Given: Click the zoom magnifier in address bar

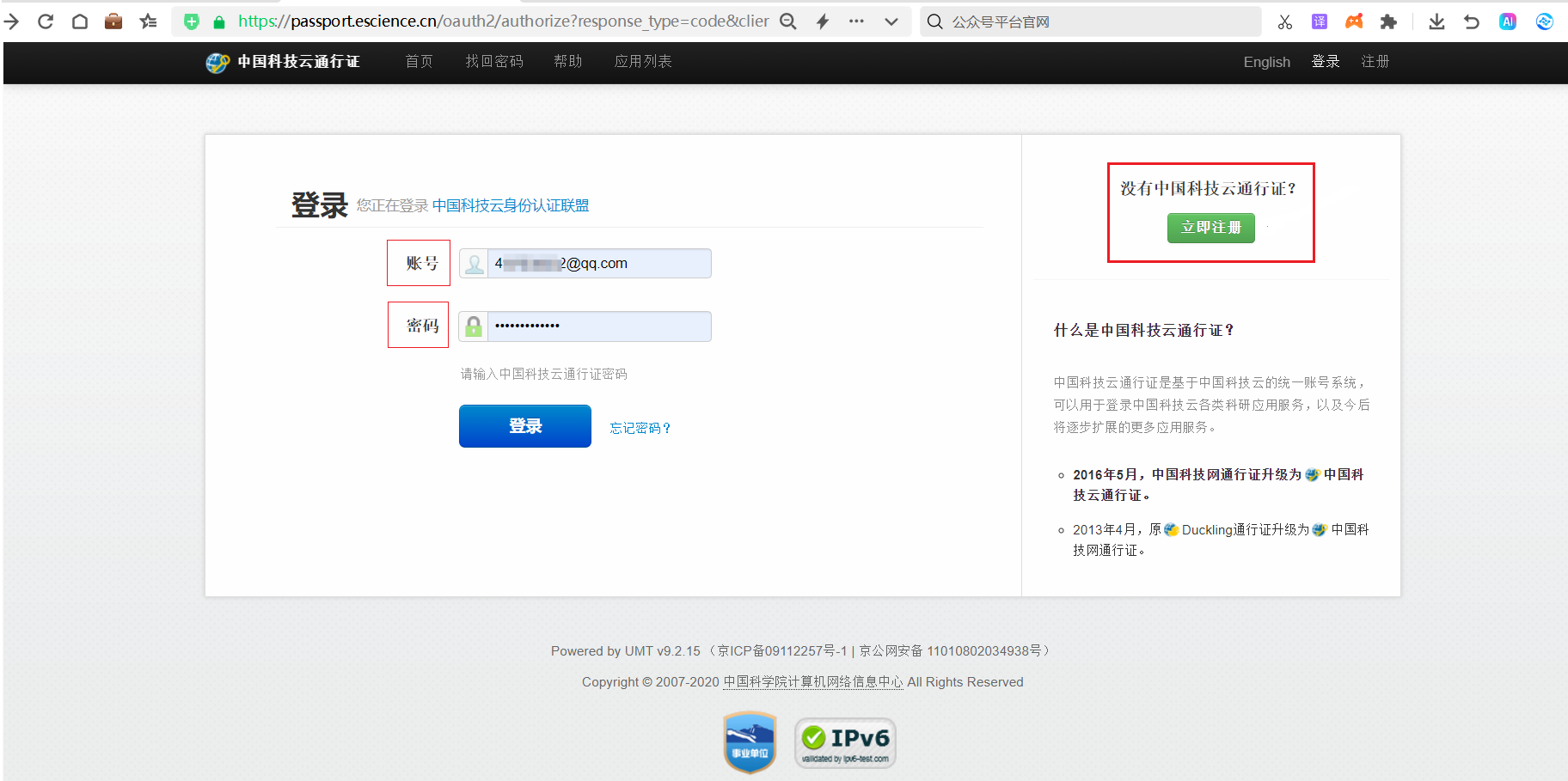Looking at the screenshot, I should [788, 21].
